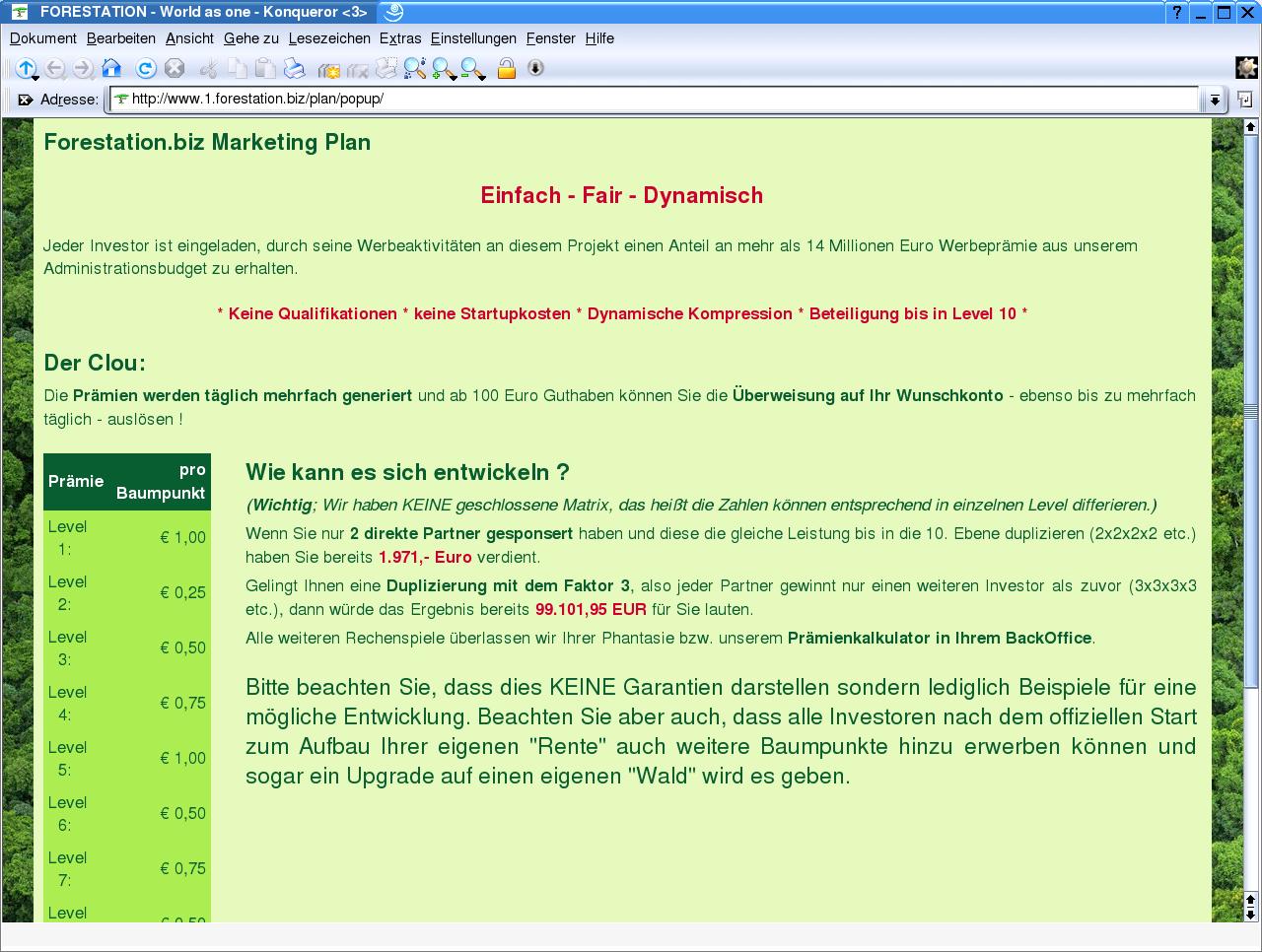Open the Extras menu
Screen dimensions: 1262x952
pos(400,38)
